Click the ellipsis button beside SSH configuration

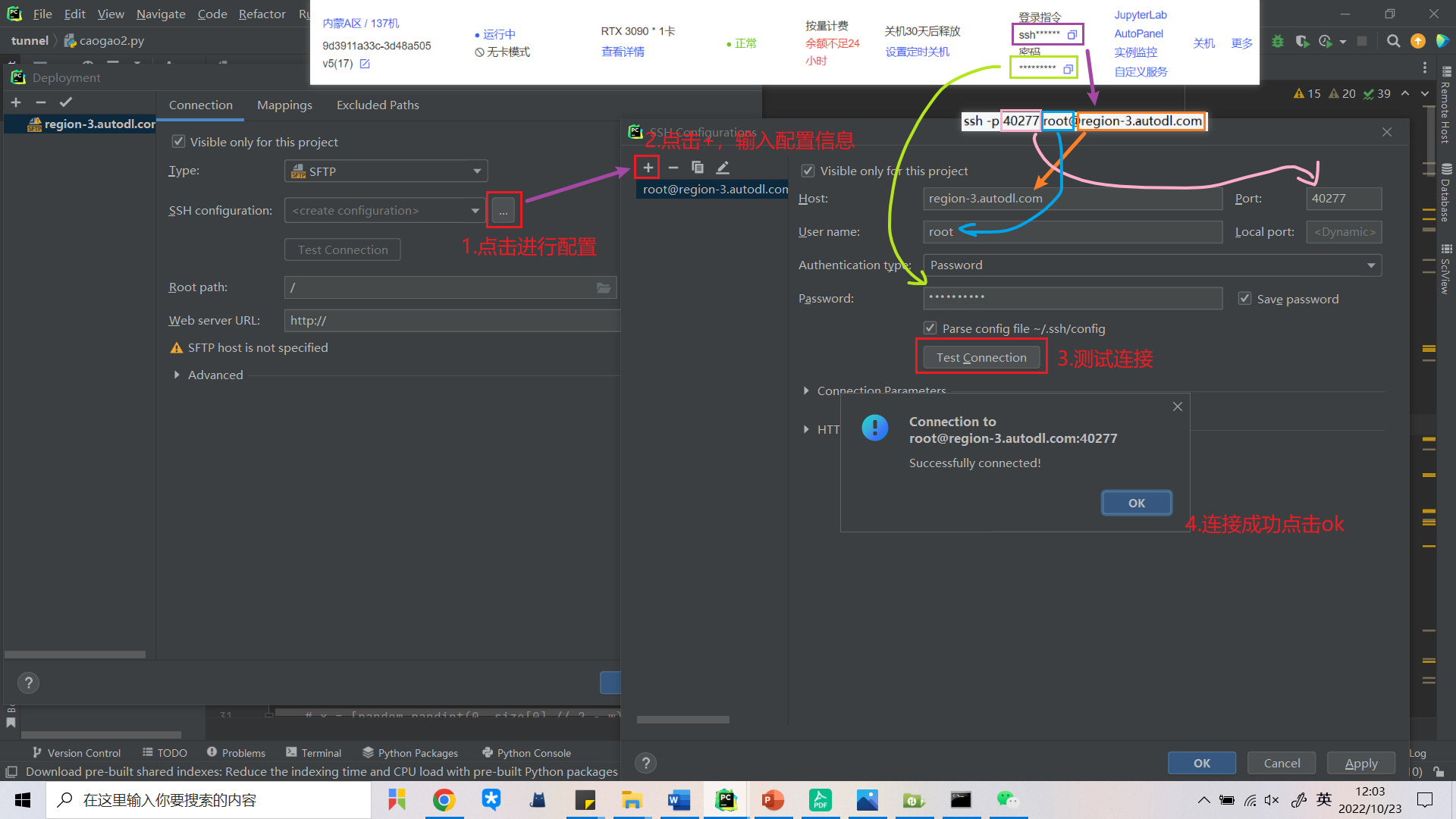(x=504, y=211)
